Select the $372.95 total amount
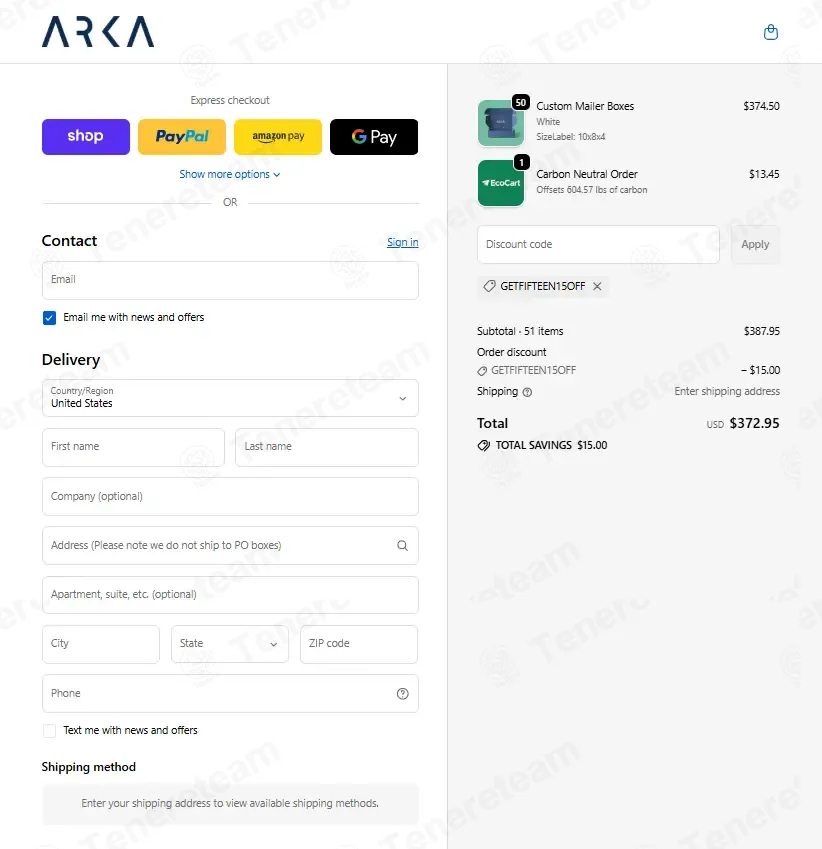 coord(754,423)
